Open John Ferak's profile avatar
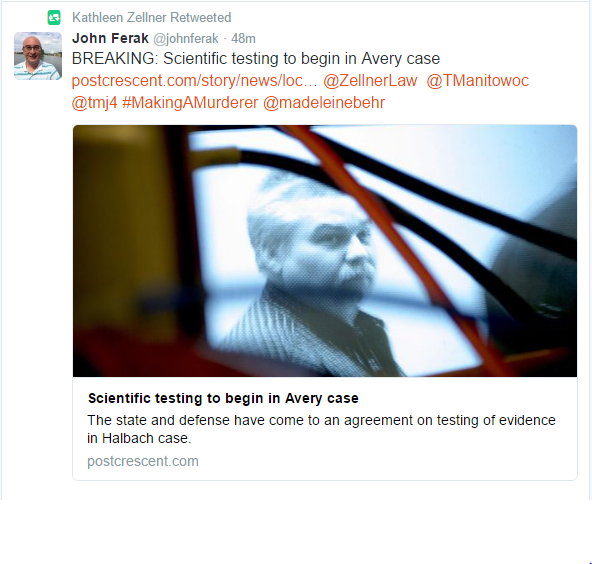 (38, 56)
